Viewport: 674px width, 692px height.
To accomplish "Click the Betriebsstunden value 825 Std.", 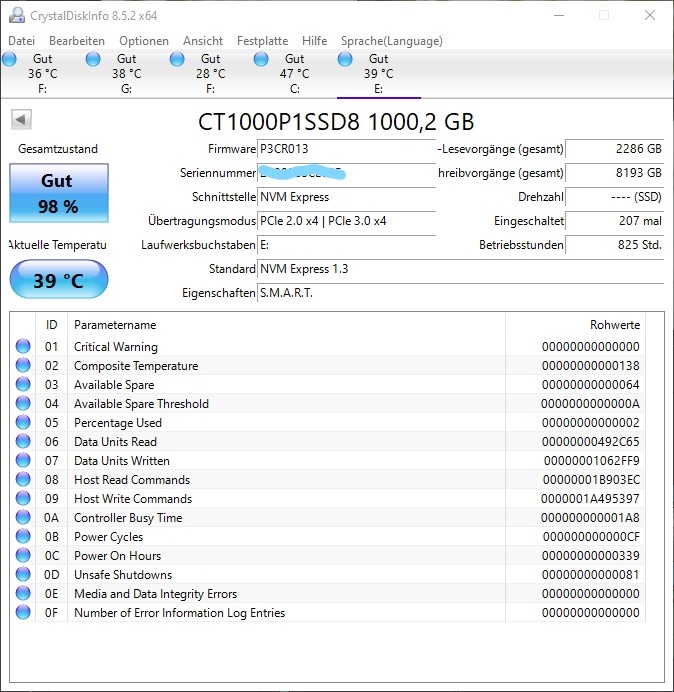I will click(x=614, y=245).
